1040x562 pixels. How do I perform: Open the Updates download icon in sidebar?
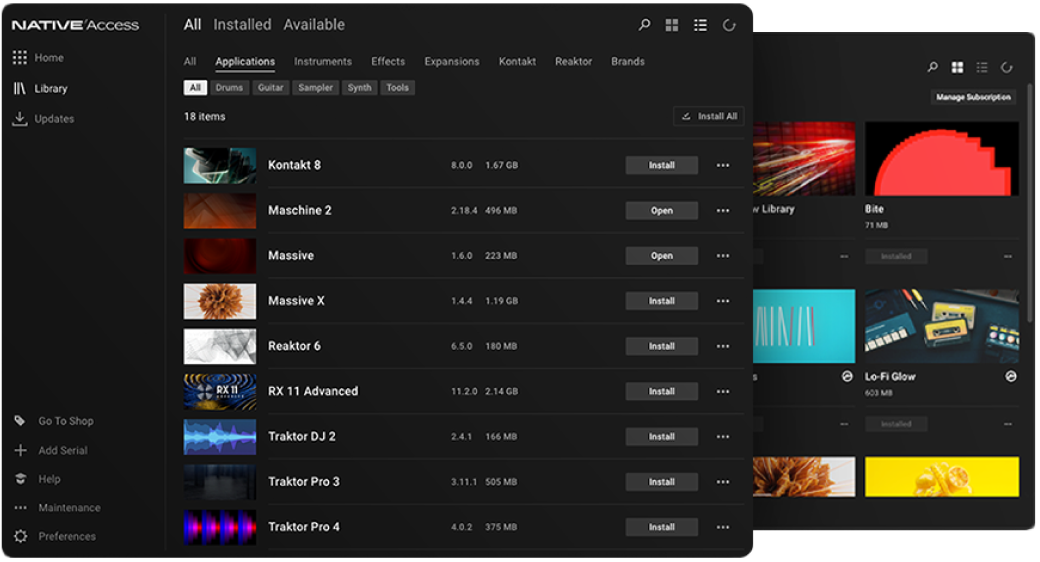click(20, 119)
